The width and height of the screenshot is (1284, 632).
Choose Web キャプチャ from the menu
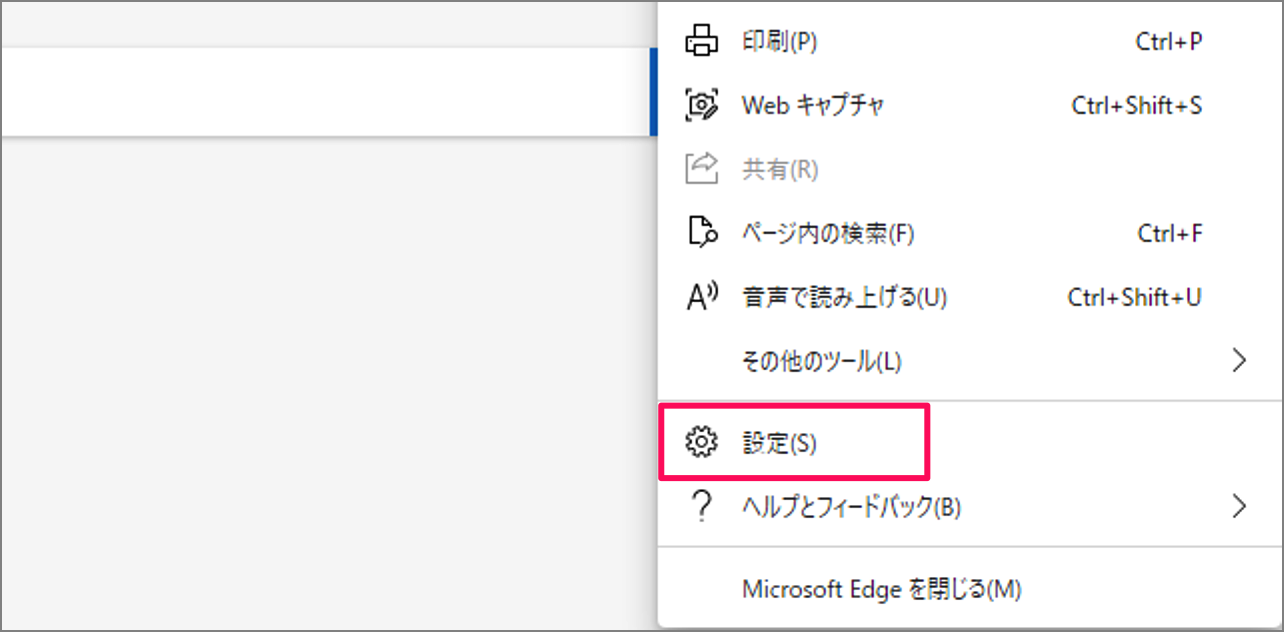pyautogui.click(x=810, y=105)
